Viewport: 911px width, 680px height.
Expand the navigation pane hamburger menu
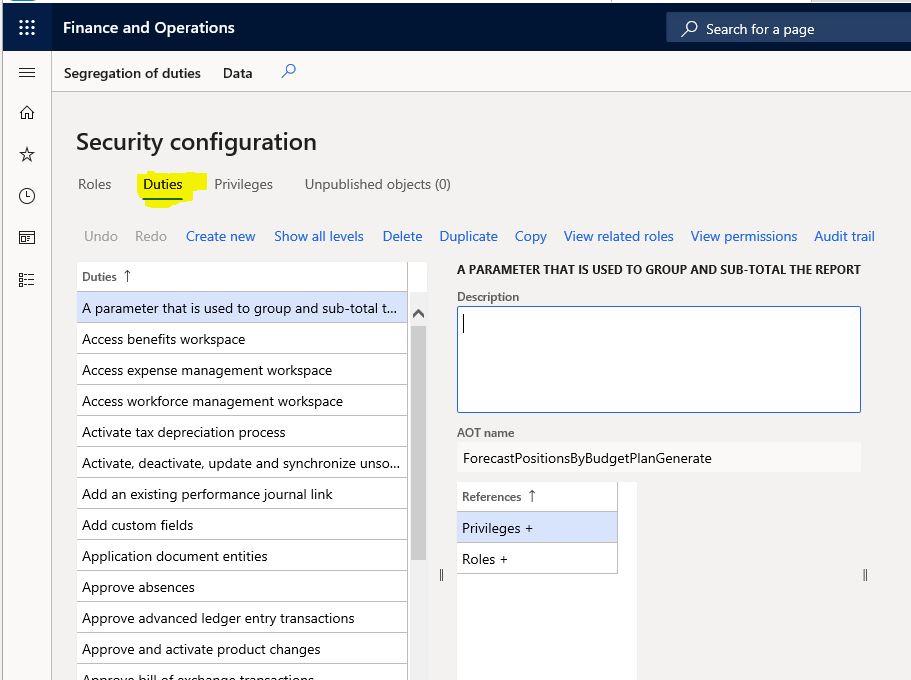27,73
